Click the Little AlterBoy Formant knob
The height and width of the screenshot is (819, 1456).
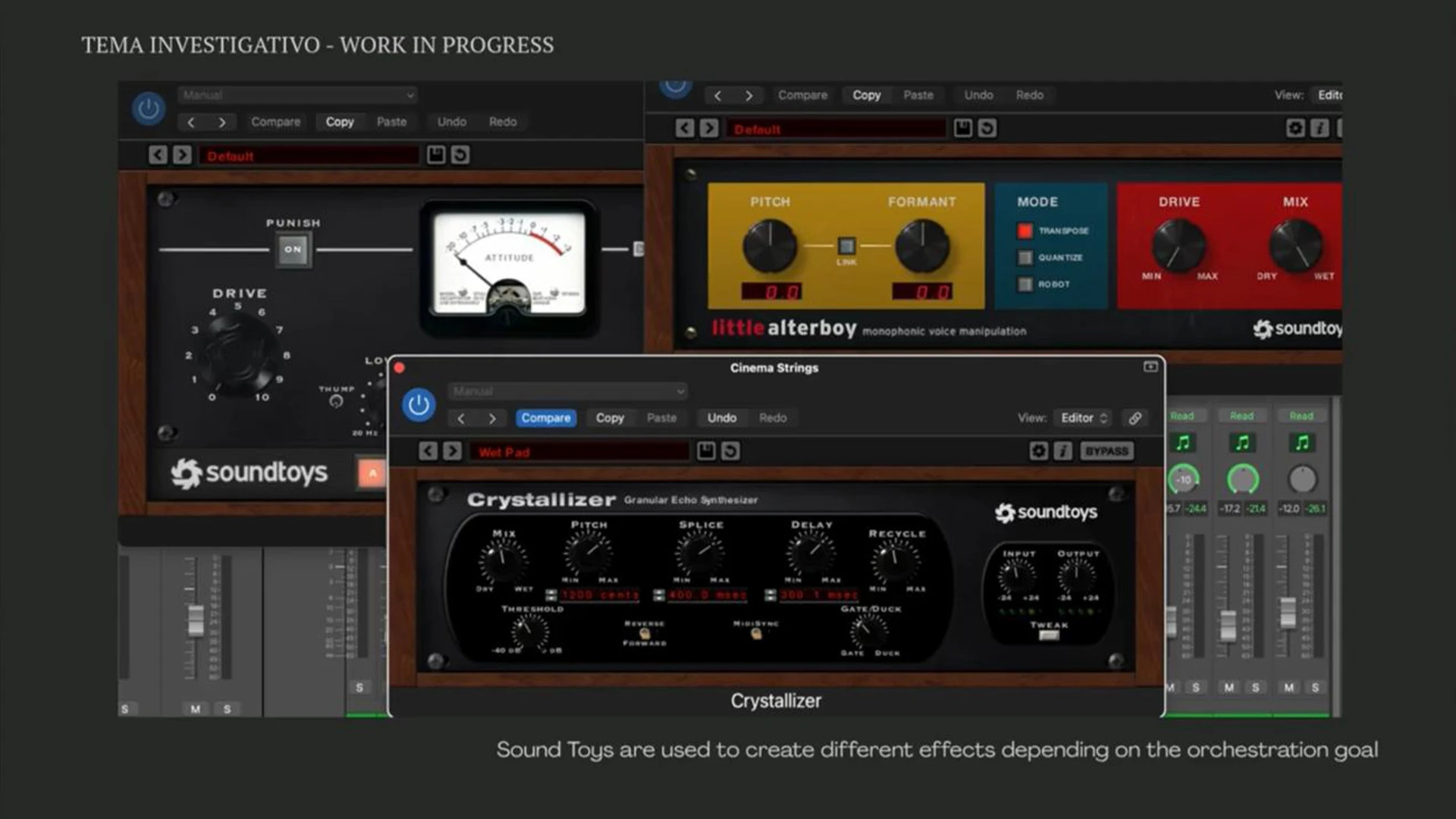click(922, 246)
